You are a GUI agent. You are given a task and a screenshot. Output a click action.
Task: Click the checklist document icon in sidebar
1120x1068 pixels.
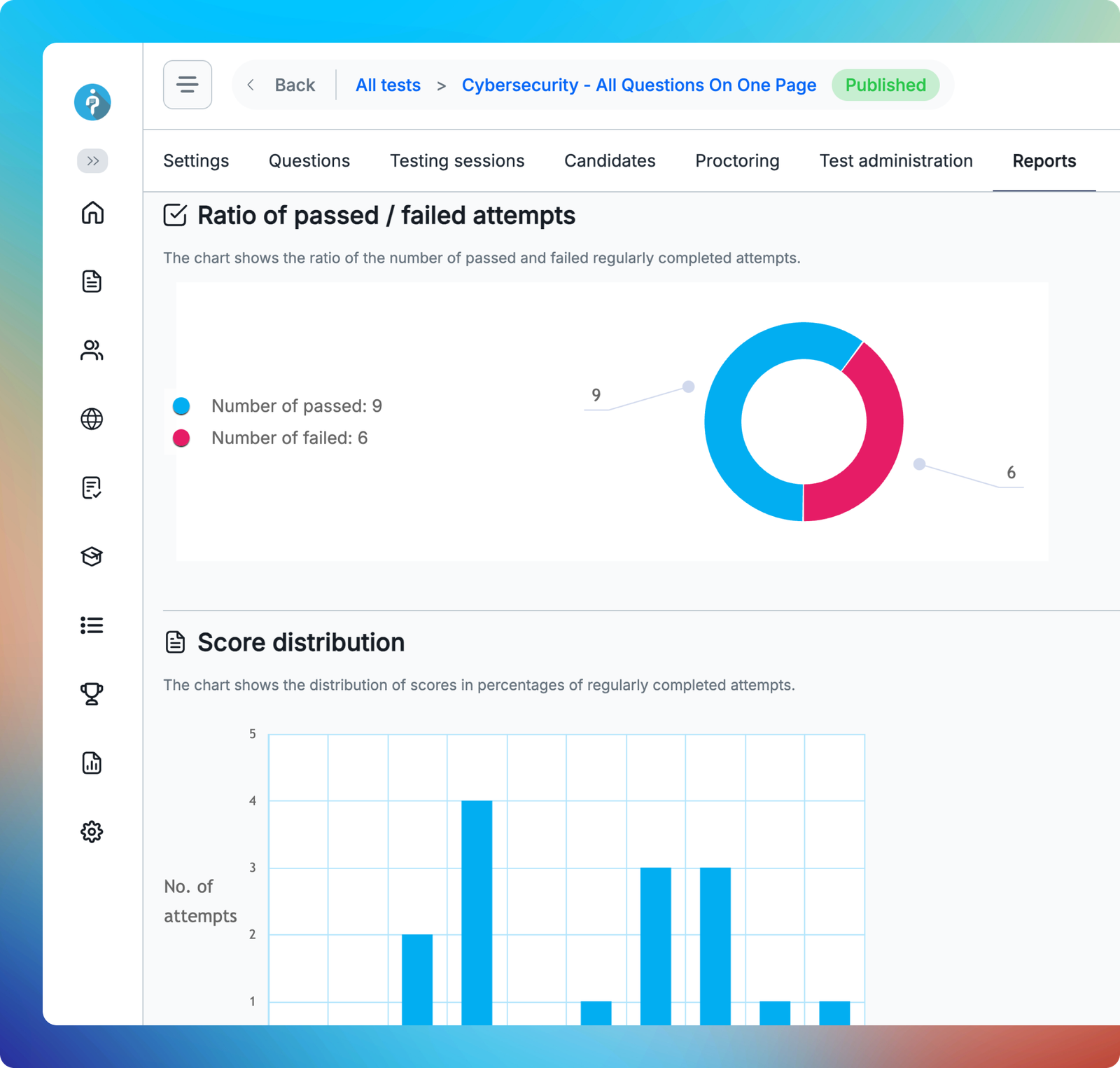(x=92, y=487)
